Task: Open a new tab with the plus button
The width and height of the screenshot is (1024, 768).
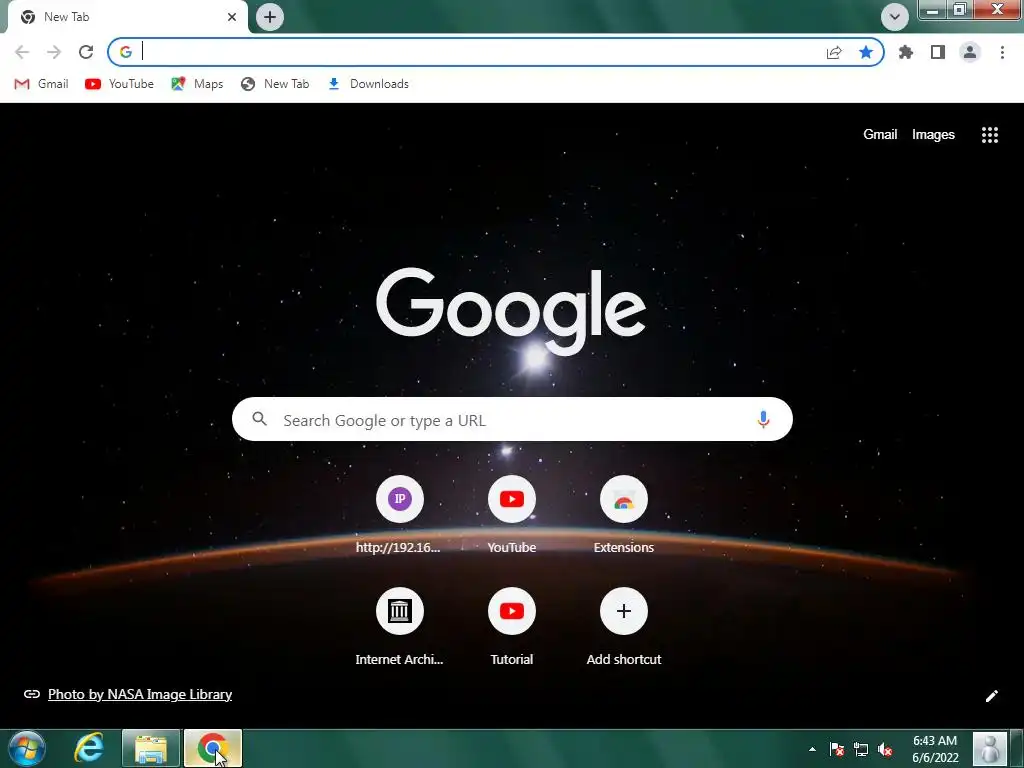Action: [x=270, y=17]
